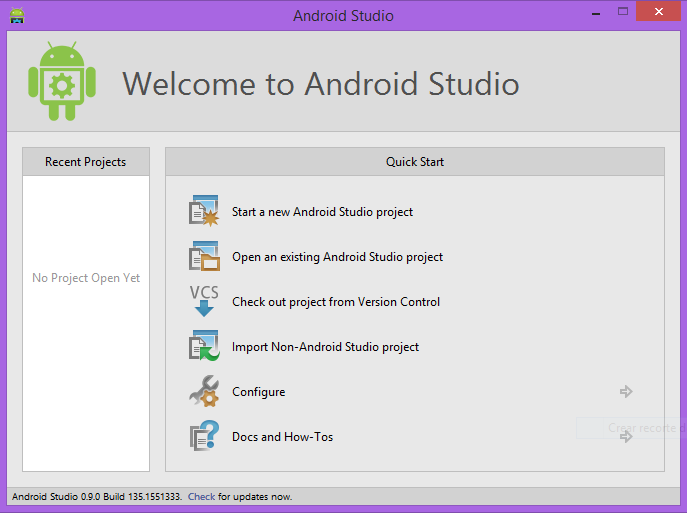
Task: Click the Docs question mark icon
Action: point(204,436)
